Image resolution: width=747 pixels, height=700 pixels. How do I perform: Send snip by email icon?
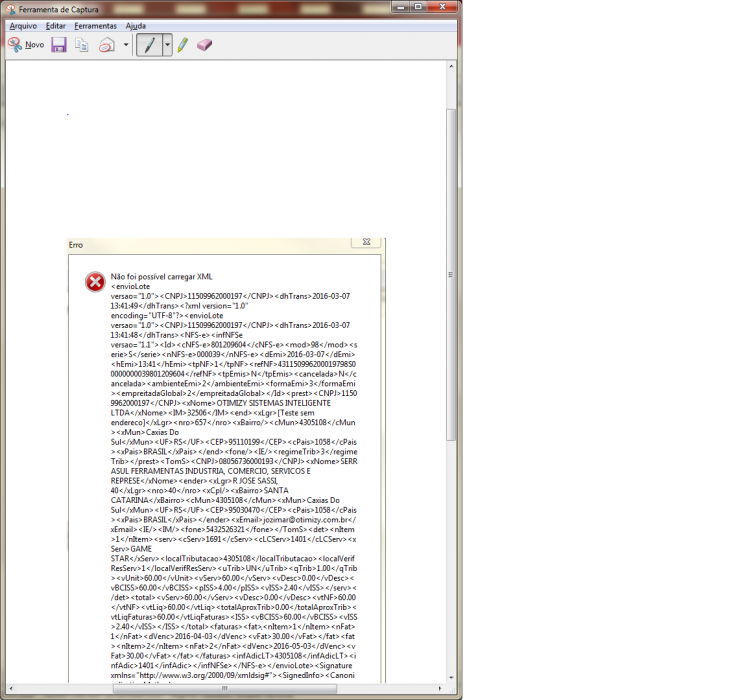click(x=107, y=45)
